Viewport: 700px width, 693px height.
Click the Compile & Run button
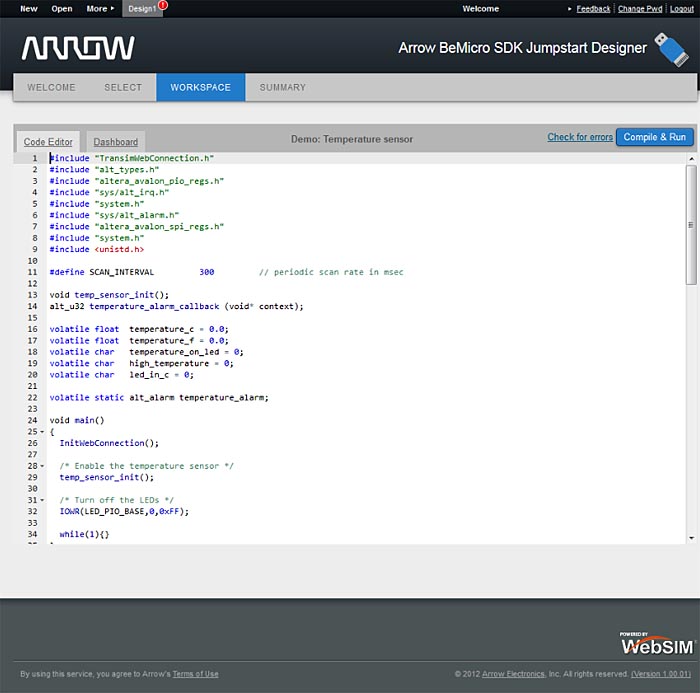654,137
